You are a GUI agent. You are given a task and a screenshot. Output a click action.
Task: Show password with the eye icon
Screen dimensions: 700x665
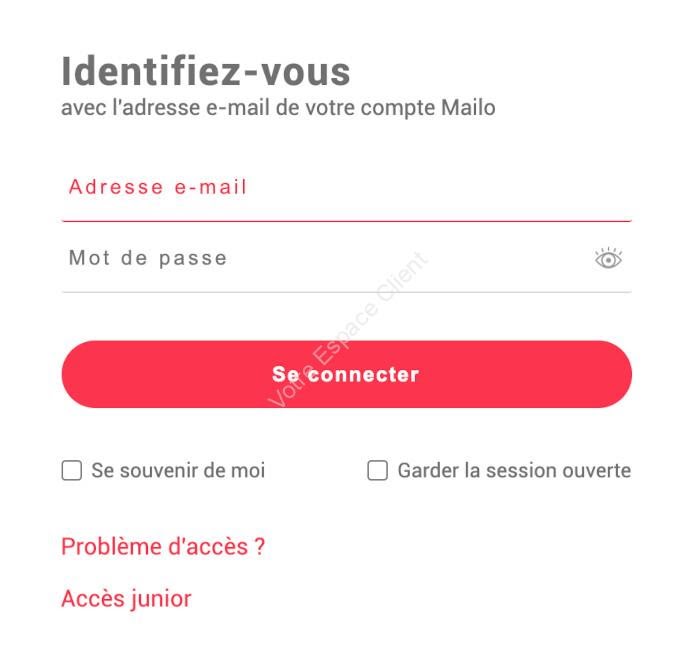coord(608,258)
